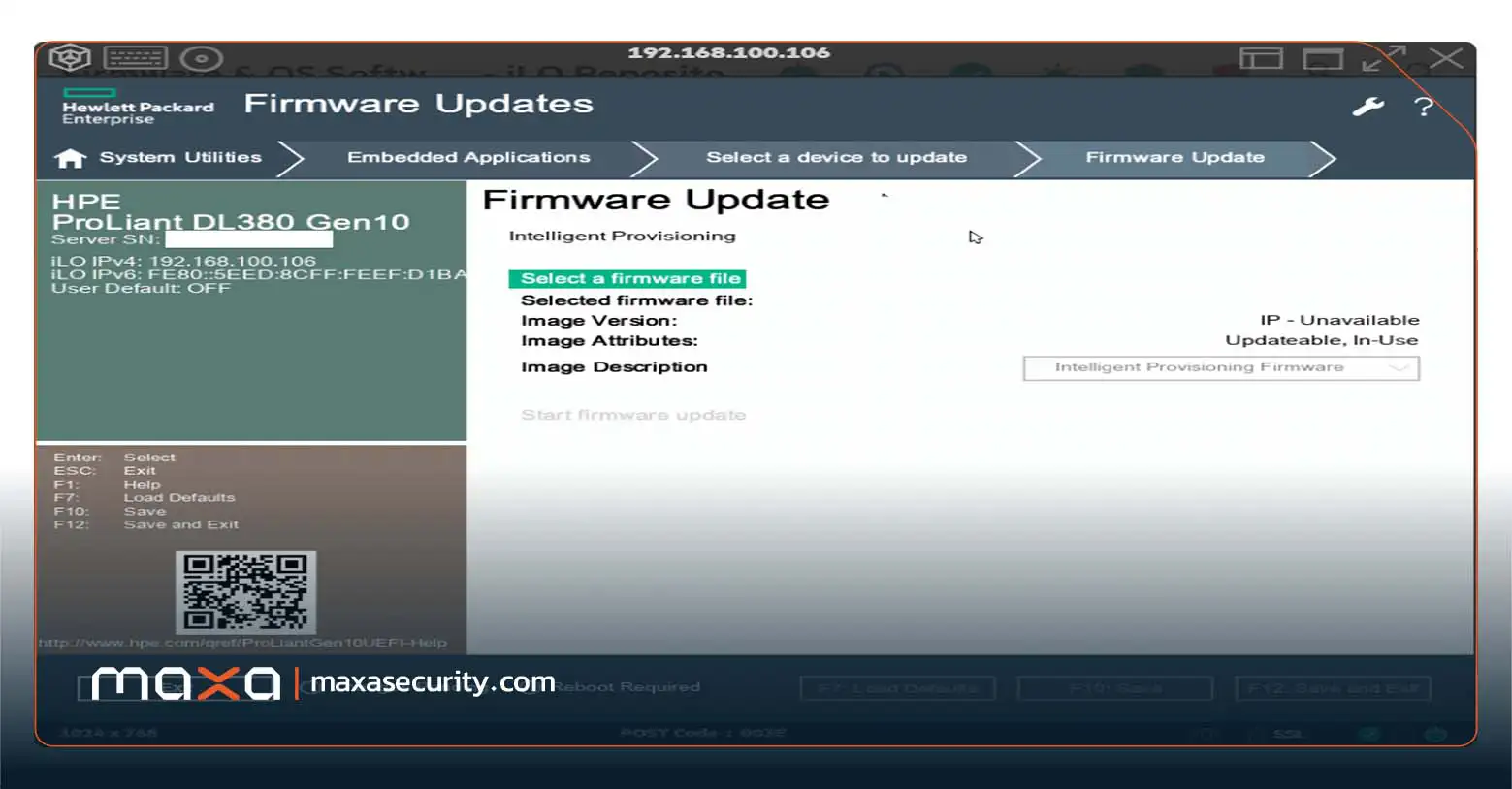1512x789 pixels.
Task: Open the Image Description dropdown
Action: 1221,368
